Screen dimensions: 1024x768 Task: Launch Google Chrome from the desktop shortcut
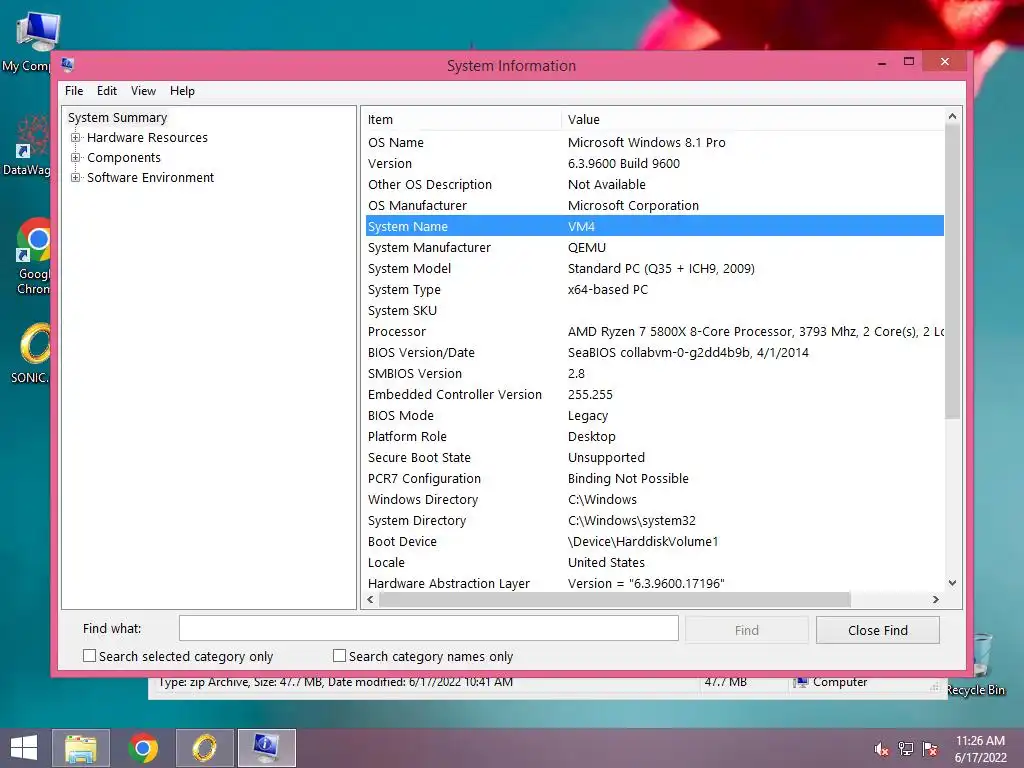(33, 256)
